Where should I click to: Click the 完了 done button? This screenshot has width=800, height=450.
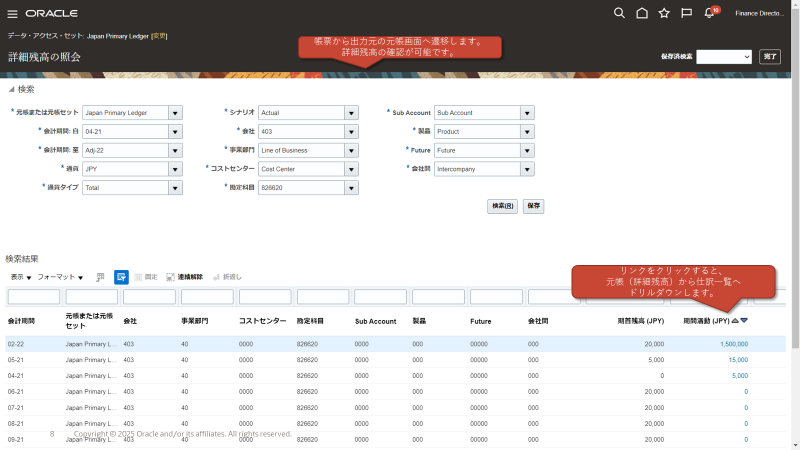point(770,57)
